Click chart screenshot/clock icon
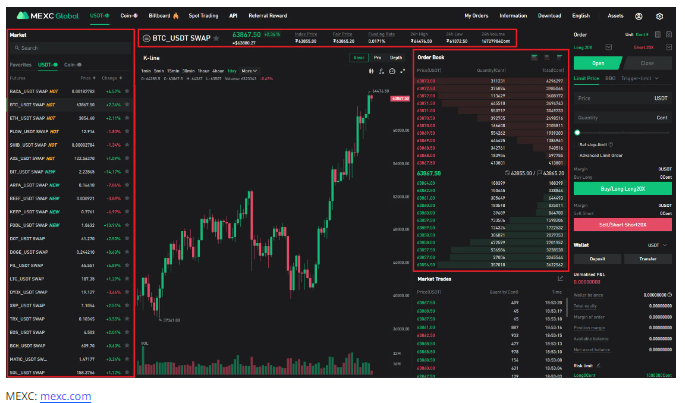685x403 pixels. point(392,71)
